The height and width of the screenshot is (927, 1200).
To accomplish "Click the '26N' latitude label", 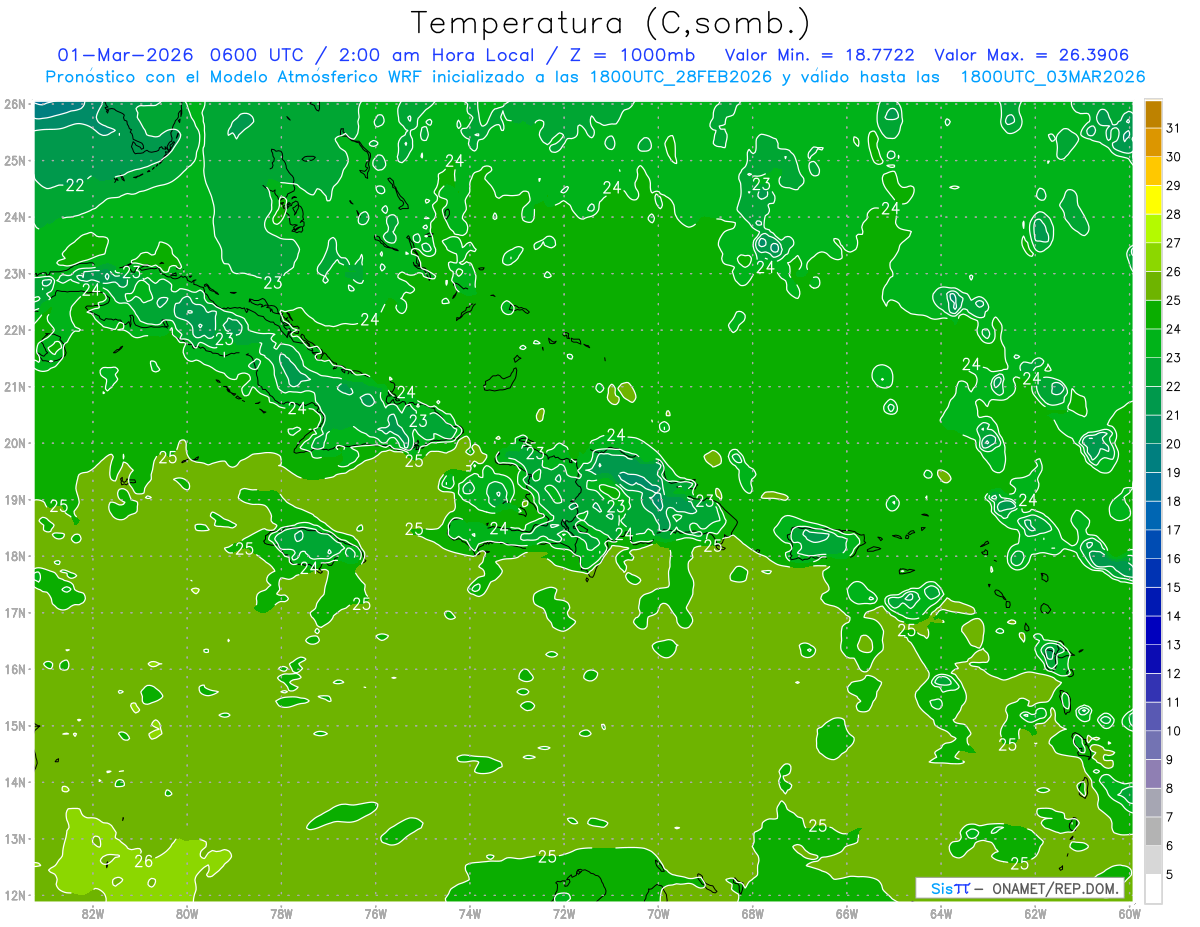I will (15, 104).
